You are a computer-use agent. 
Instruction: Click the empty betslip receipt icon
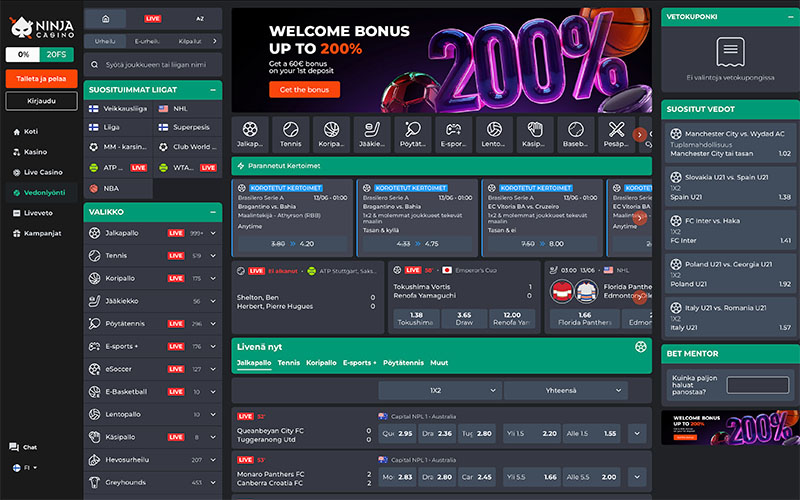click(730, 52)
